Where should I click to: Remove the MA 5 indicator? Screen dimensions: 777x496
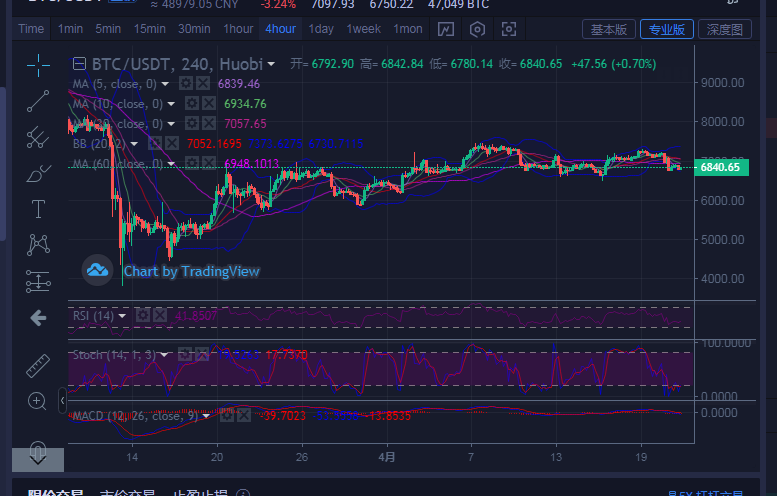pos(203,83)
